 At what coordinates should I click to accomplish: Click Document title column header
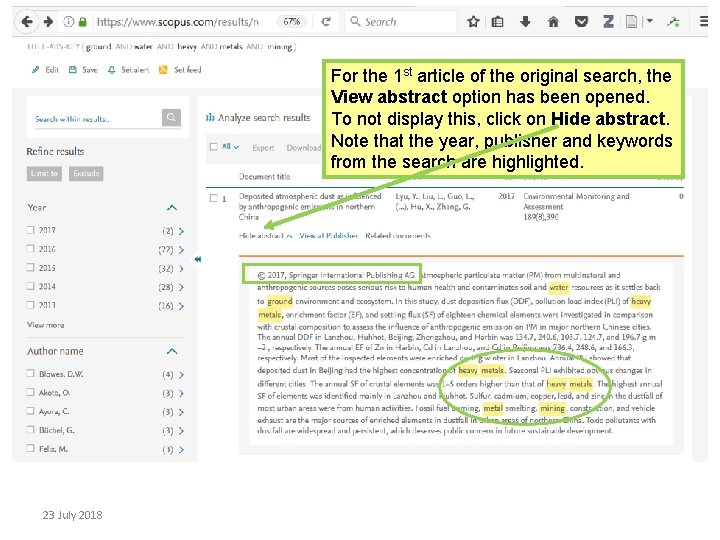(264, 176)
